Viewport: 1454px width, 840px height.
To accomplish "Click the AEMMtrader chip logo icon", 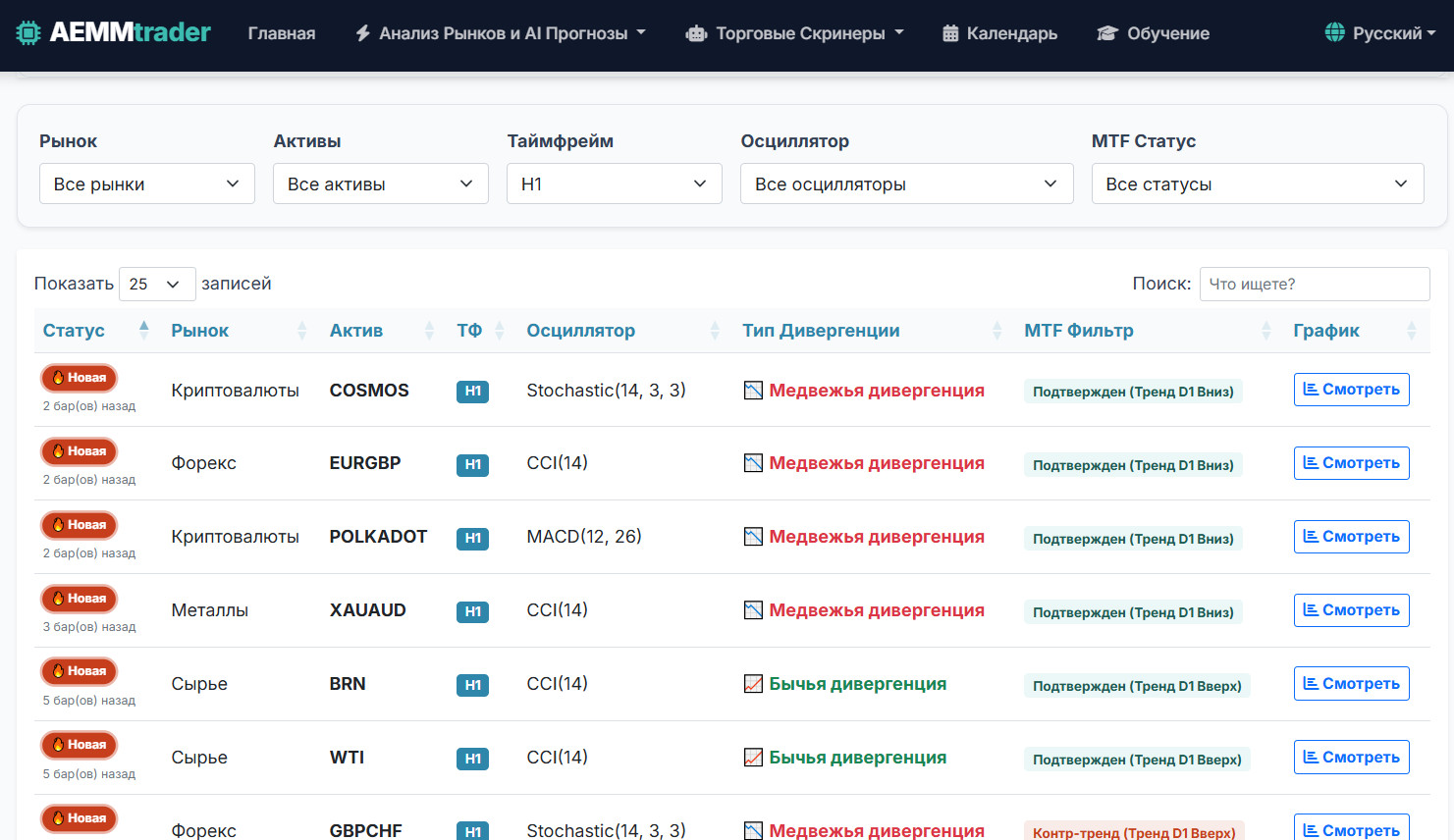I will [x=28, y=32].
